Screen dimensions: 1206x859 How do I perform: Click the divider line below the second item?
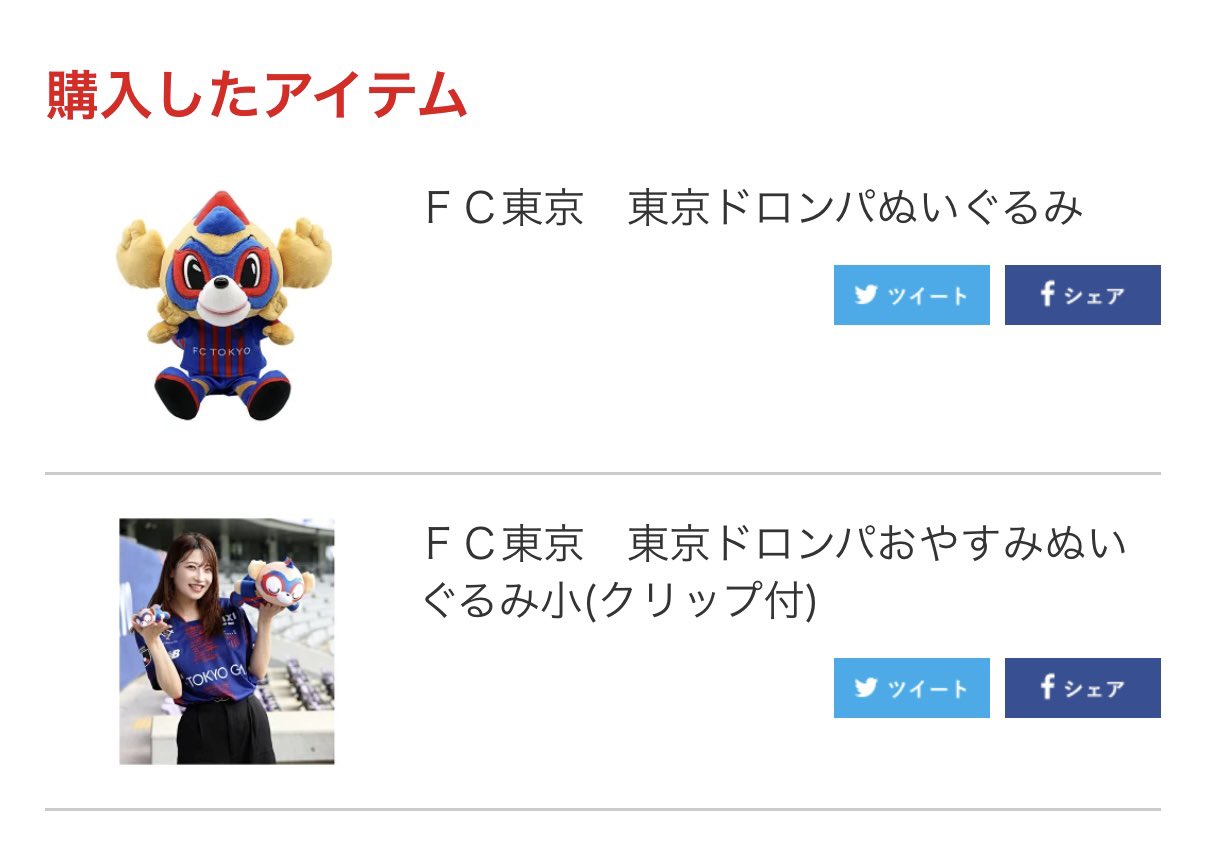point(603,809)
